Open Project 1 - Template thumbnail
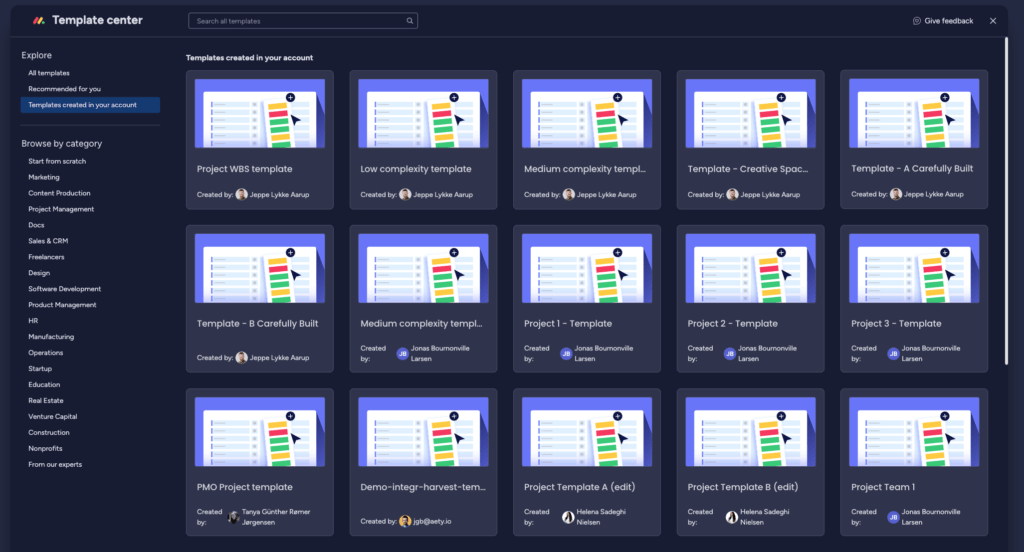This screenshot has width=1024, height=552. [x=587, y=268]
